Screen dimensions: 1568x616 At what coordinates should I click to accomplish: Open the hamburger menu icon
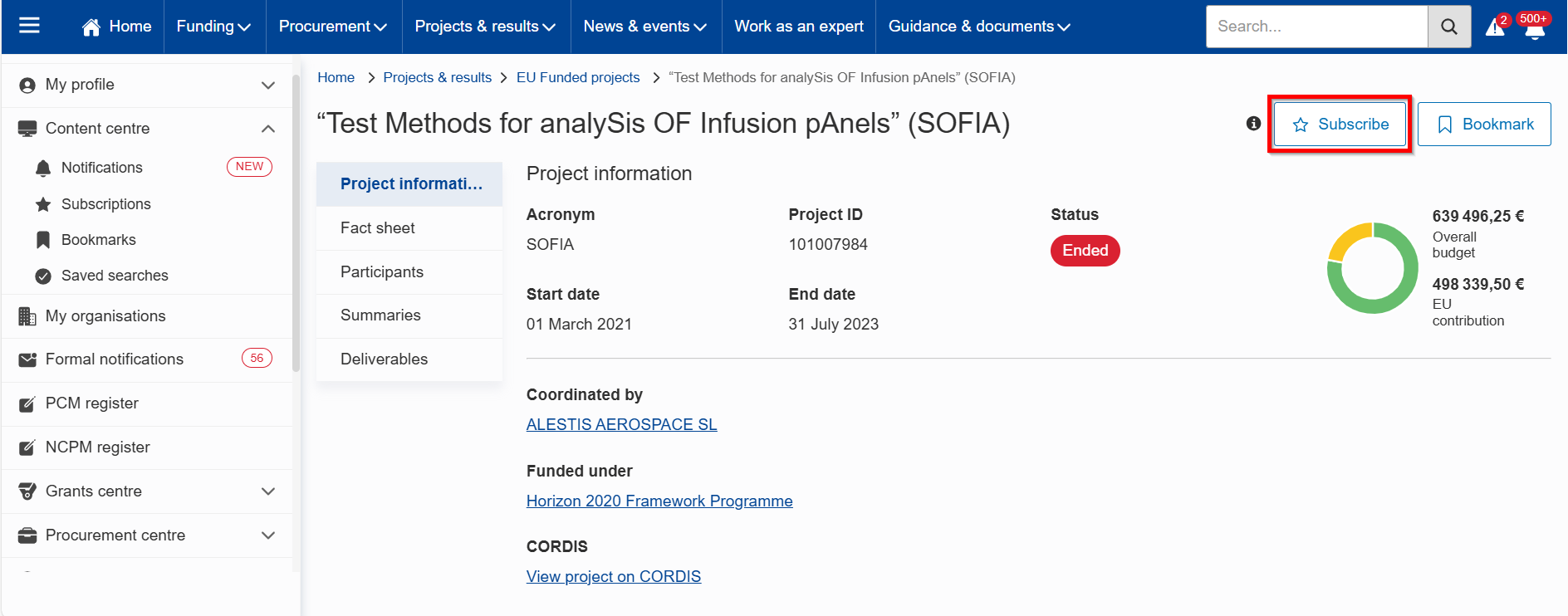tap(29, 26)
